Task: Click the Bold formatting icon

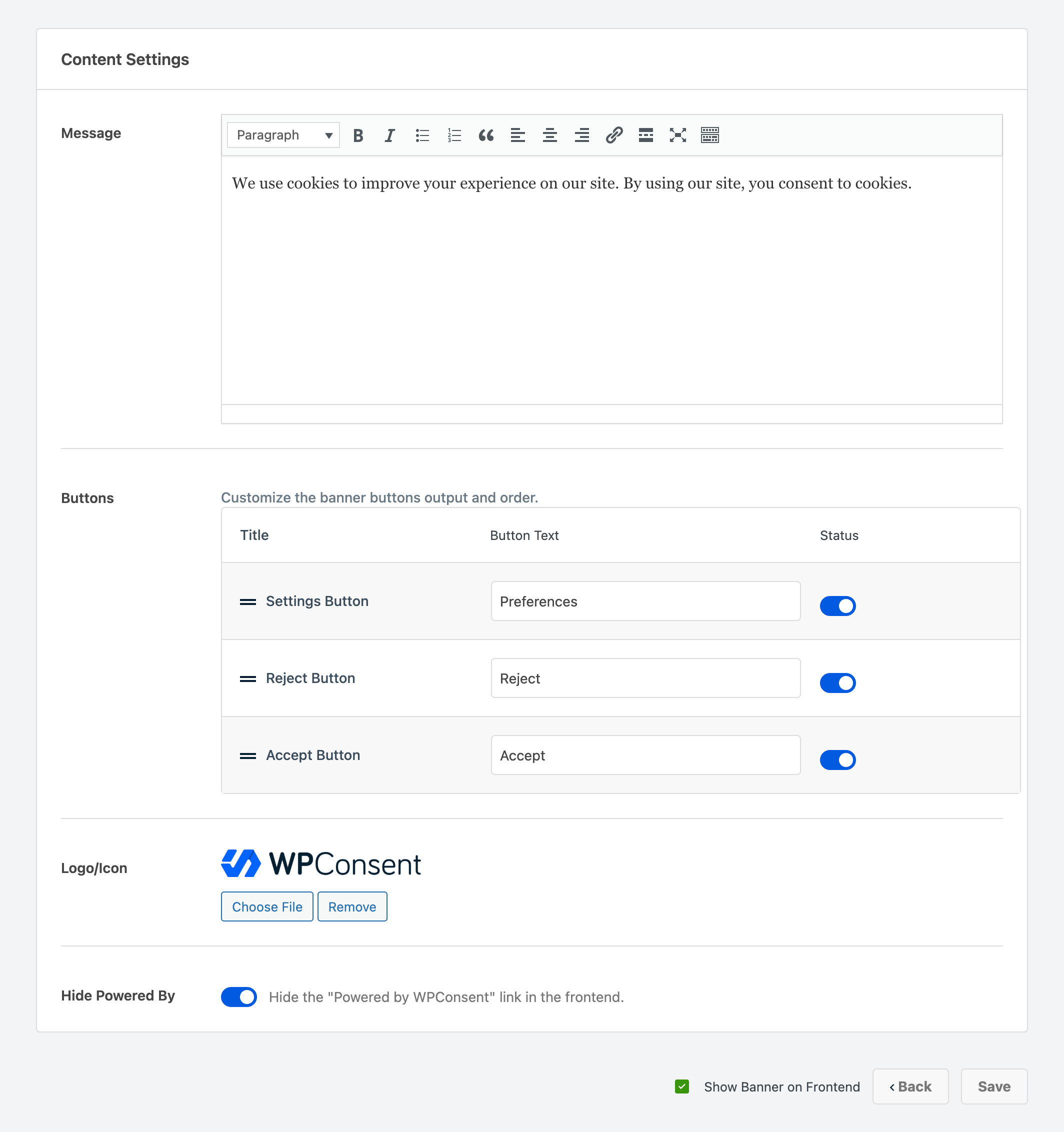Action: (358, 135)
